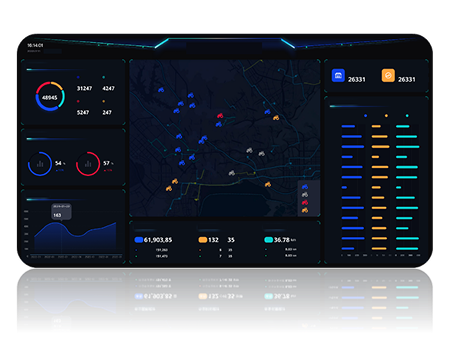Click bar chart icon inside the 57% gauge
450x360 pixels.
point(88,164)
